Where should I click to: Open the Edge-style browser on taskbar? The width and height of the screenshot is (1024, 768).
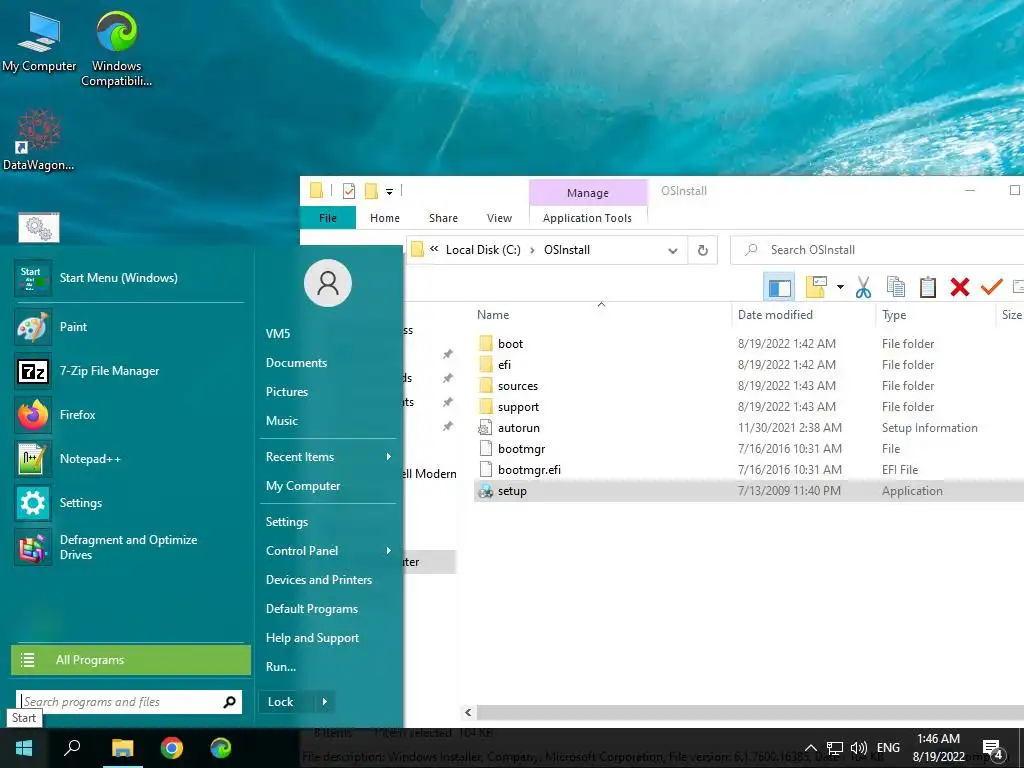(221, 748)
